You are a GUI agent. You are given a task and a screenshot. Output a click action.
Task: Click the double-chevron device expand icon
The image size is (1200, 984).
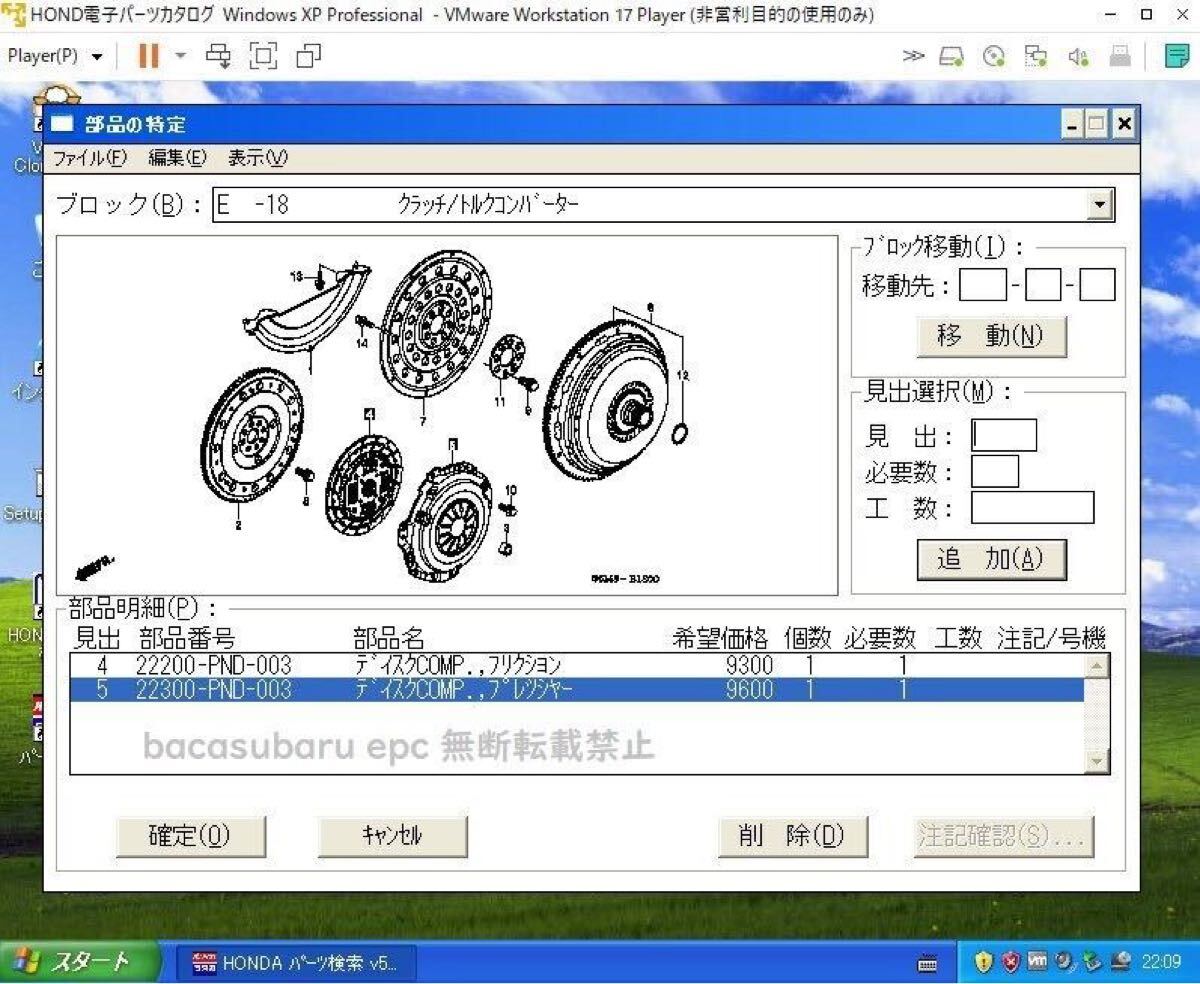pos(913,56)
